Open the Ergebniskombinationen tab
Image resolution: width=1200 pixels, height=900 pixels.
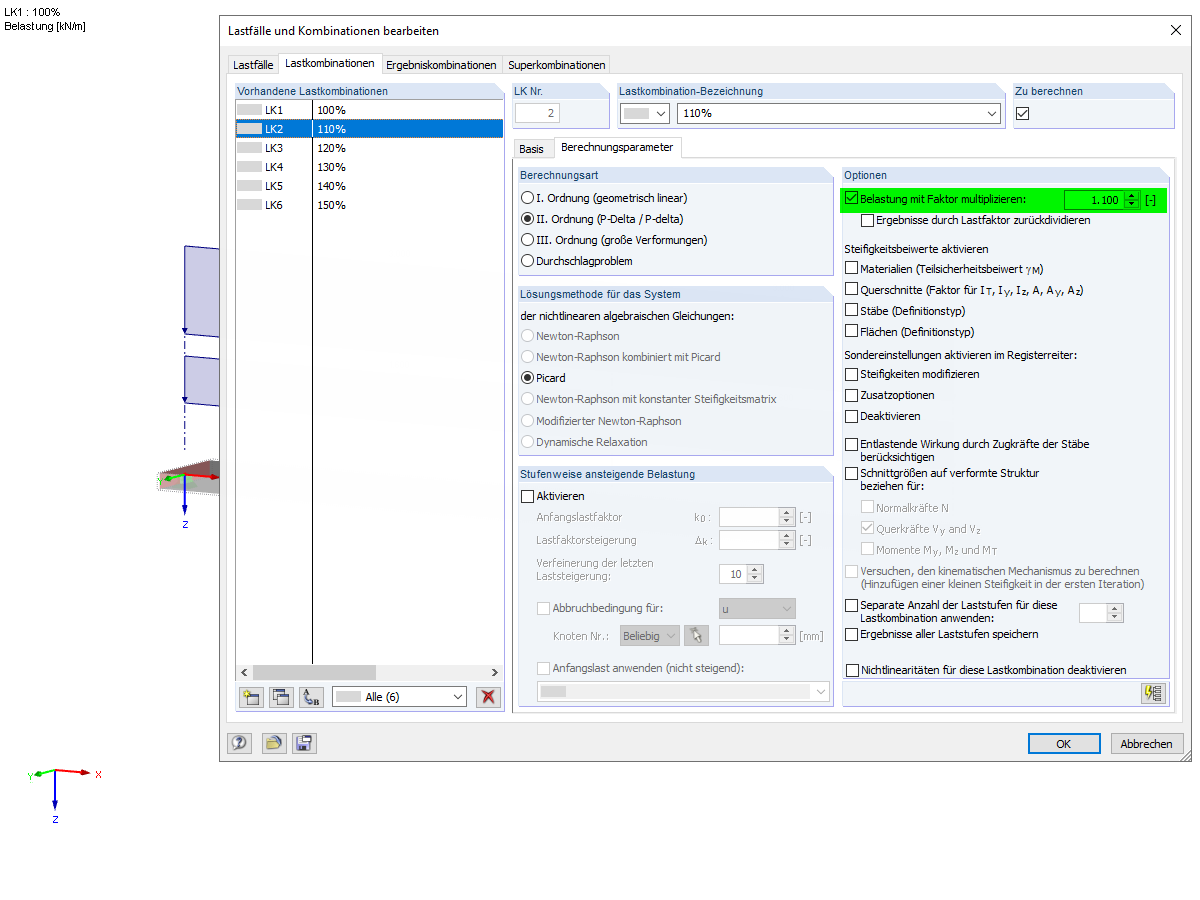(441, 65)
